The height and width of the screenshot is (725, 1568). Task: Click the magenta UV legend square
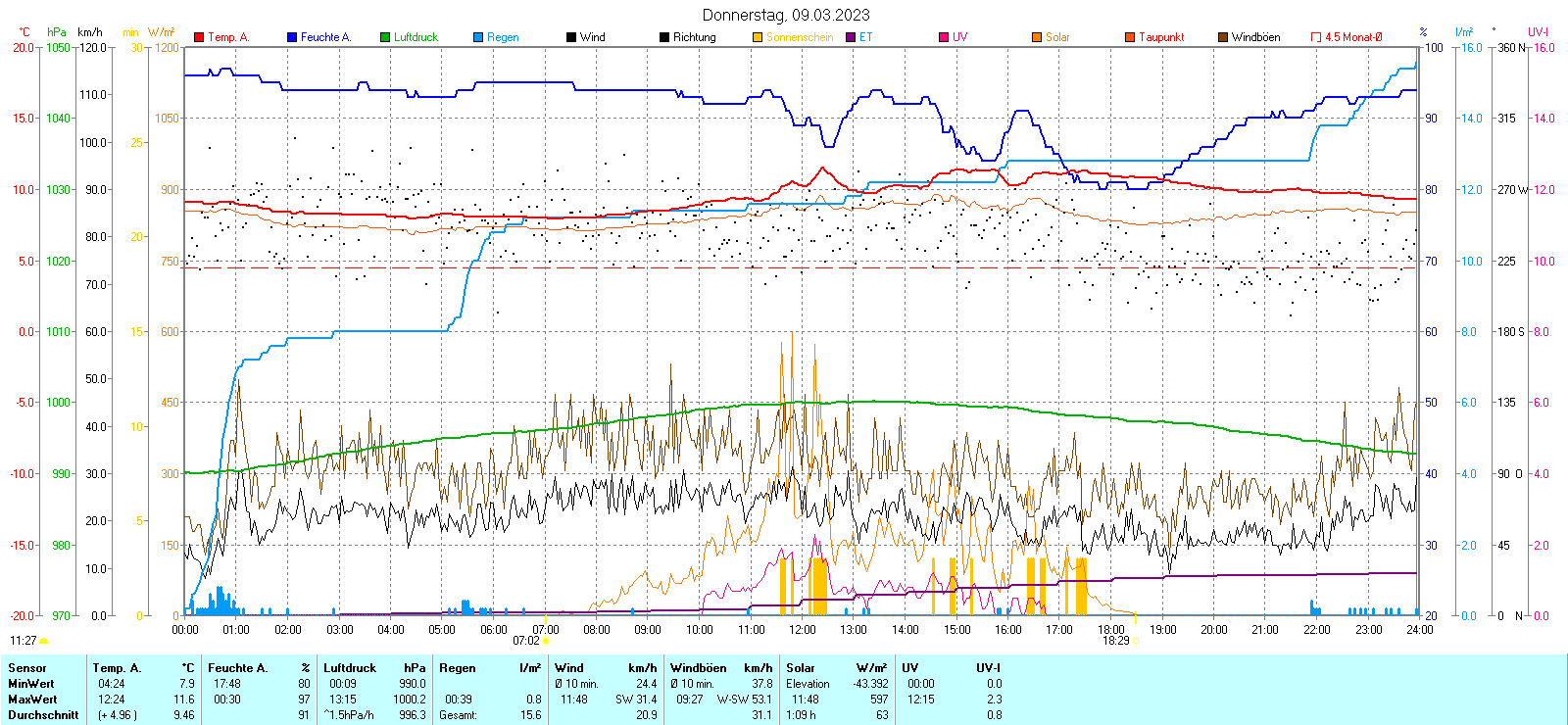click(944, 37)
